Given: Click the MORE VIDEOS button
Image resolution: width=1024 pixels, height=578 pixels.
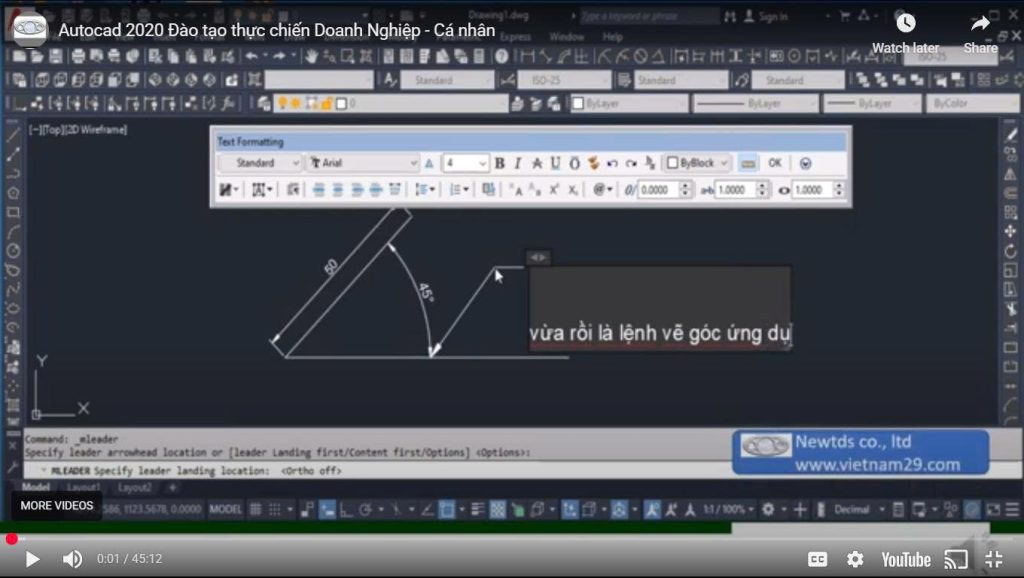Looking at the screenshot, I should click(x=57, y=505).
